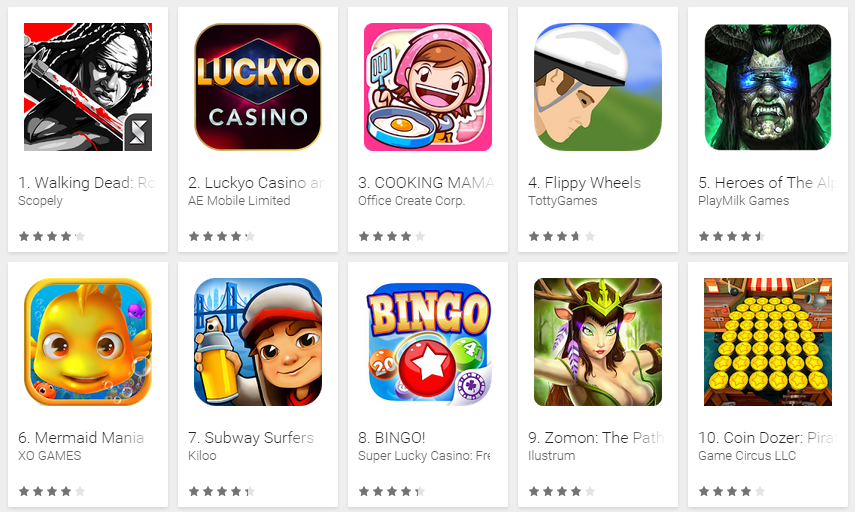Viewport: 855px width, 512px height.
Task: Open the Walking Dead app icon
Action: pos(88,87)
